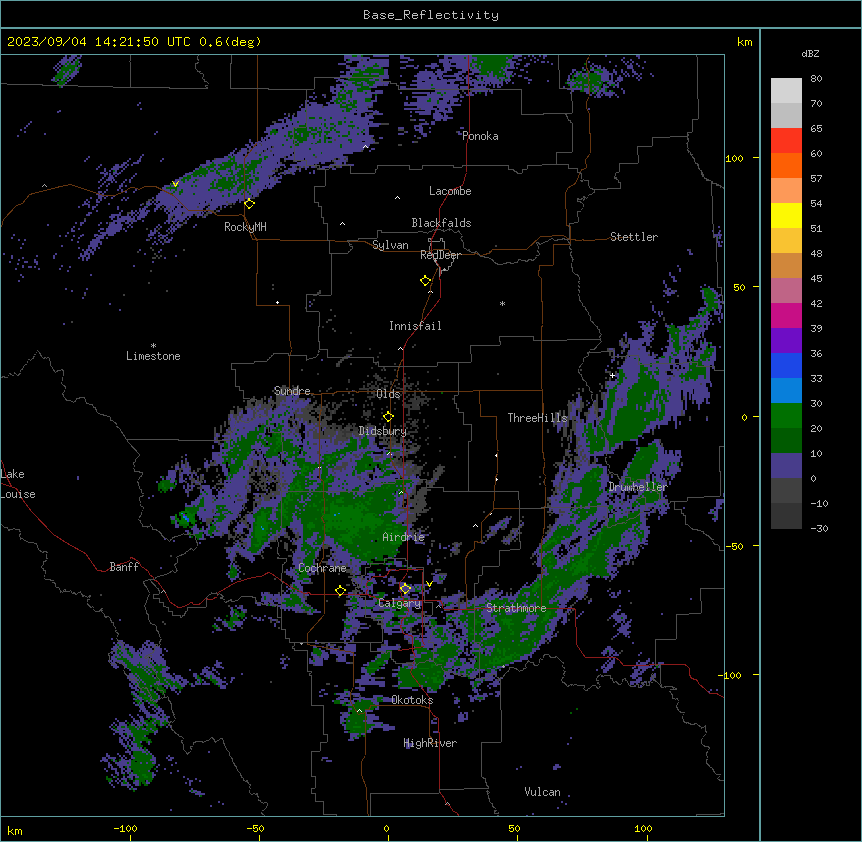Select the magenta swatch in dBZ legend
The height and width of the screenshot is (842, 862).
click(786, 315)
